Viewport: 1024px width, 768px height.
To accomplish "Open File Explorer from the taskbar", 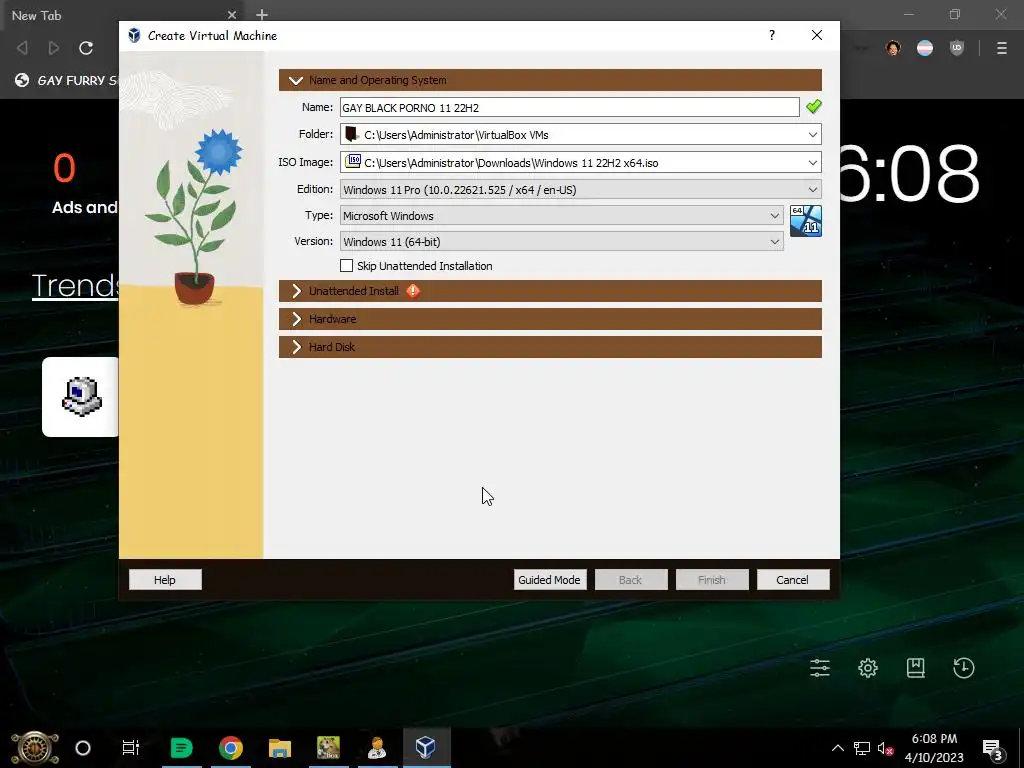I will click(x=280, y=748).
